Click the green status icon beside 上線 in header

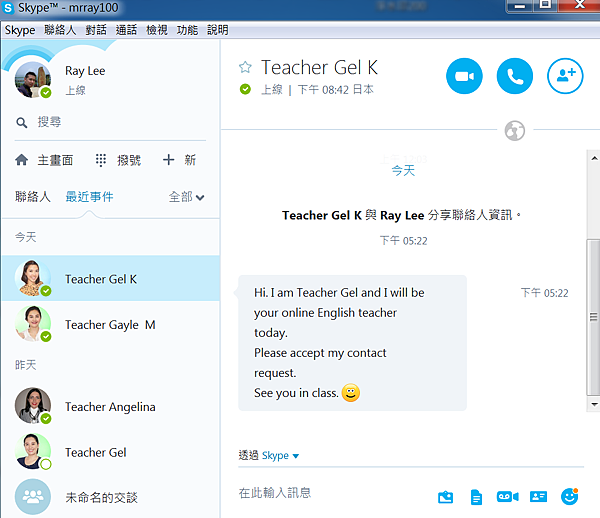(x=245, y=89)
